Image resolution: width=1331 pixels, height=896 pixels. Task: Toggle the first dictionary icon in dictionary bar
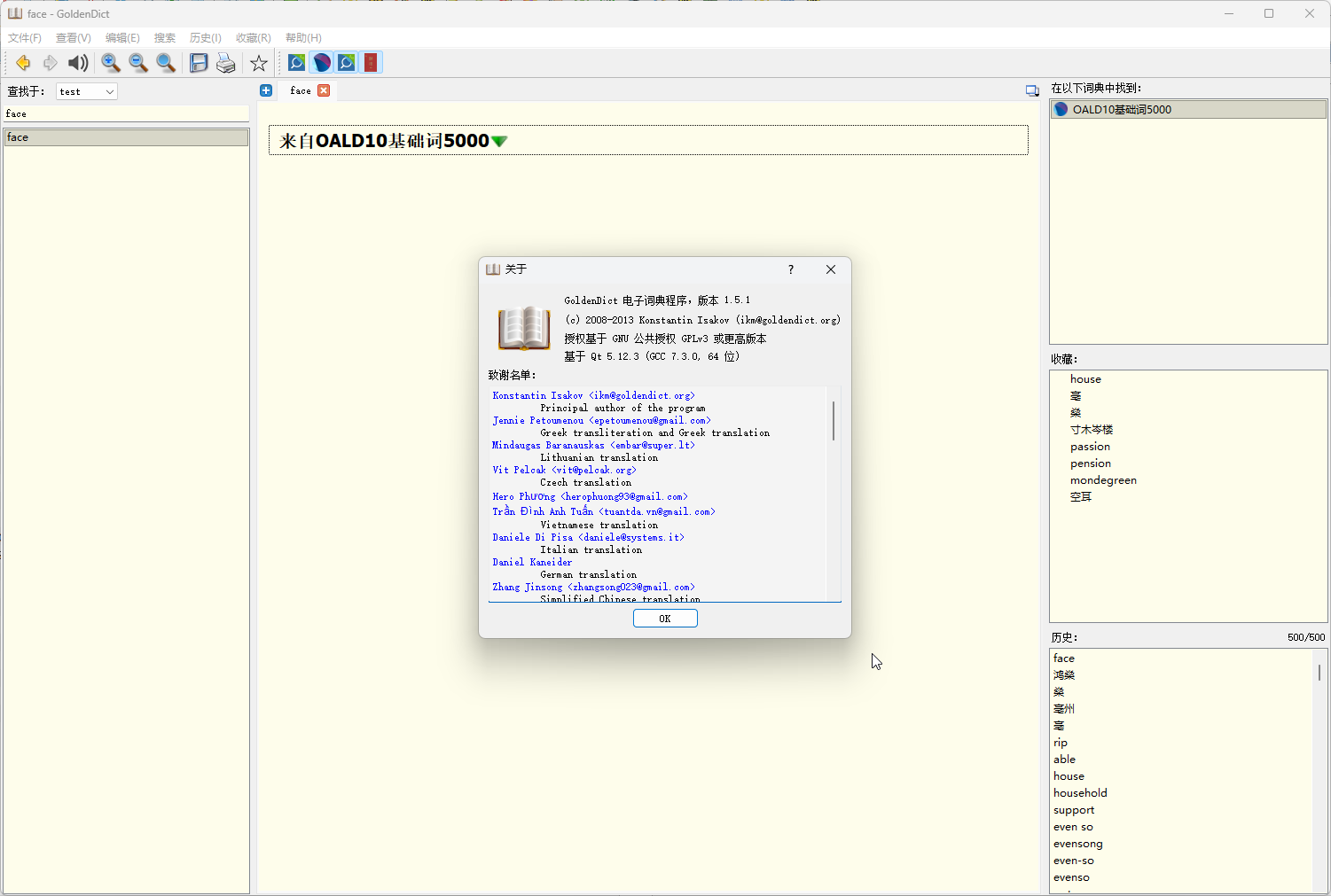(297, 63)
